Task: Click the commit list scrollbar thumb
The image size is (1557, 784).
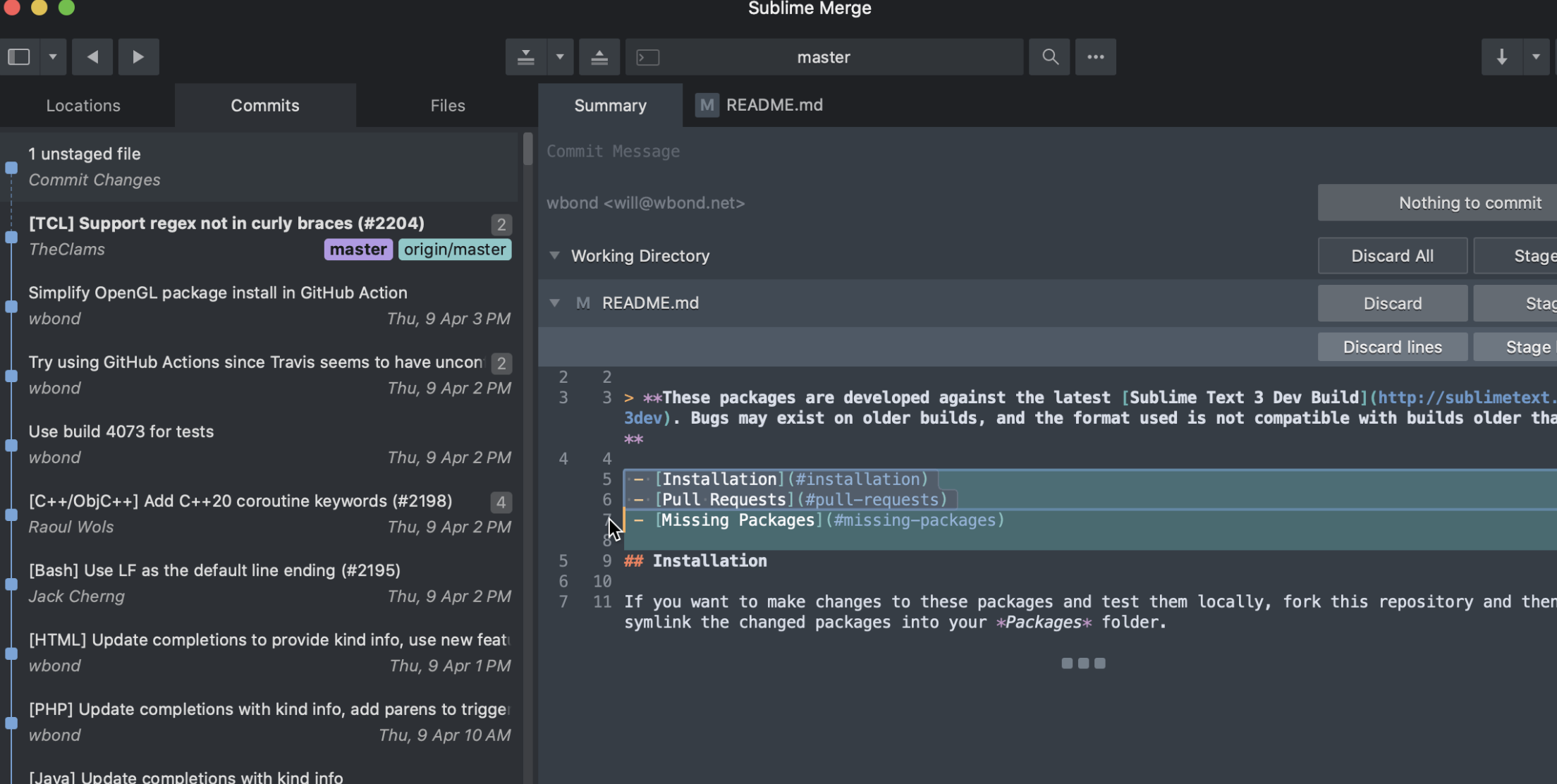Action: (x=527, y=149)
